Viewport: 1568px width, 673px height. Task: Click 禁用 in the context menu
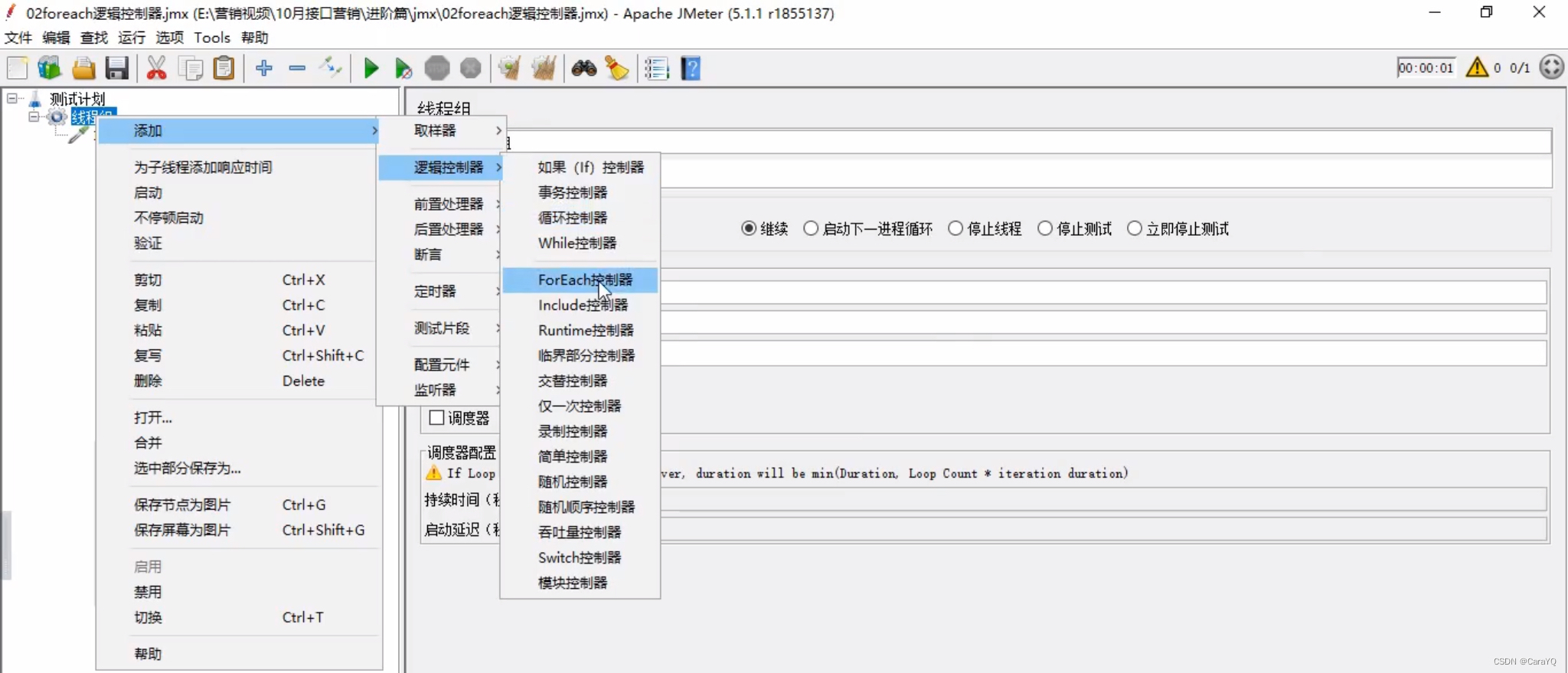click(239, 592)
